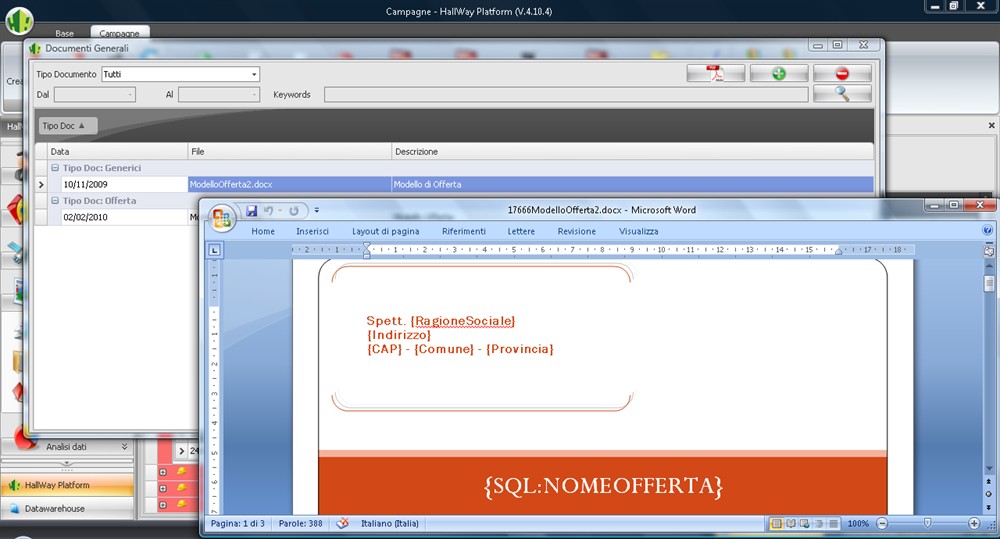This screenshot has width=1000, height=539.
Task: Click the next page double-arrow in Word
Action: click(989, 507)
